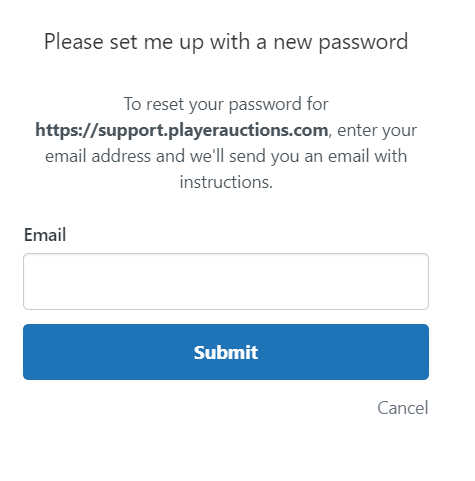Viewport: 475px width, 481px height.
Task: Hit the blue Submit button
Action: point(226,352)
